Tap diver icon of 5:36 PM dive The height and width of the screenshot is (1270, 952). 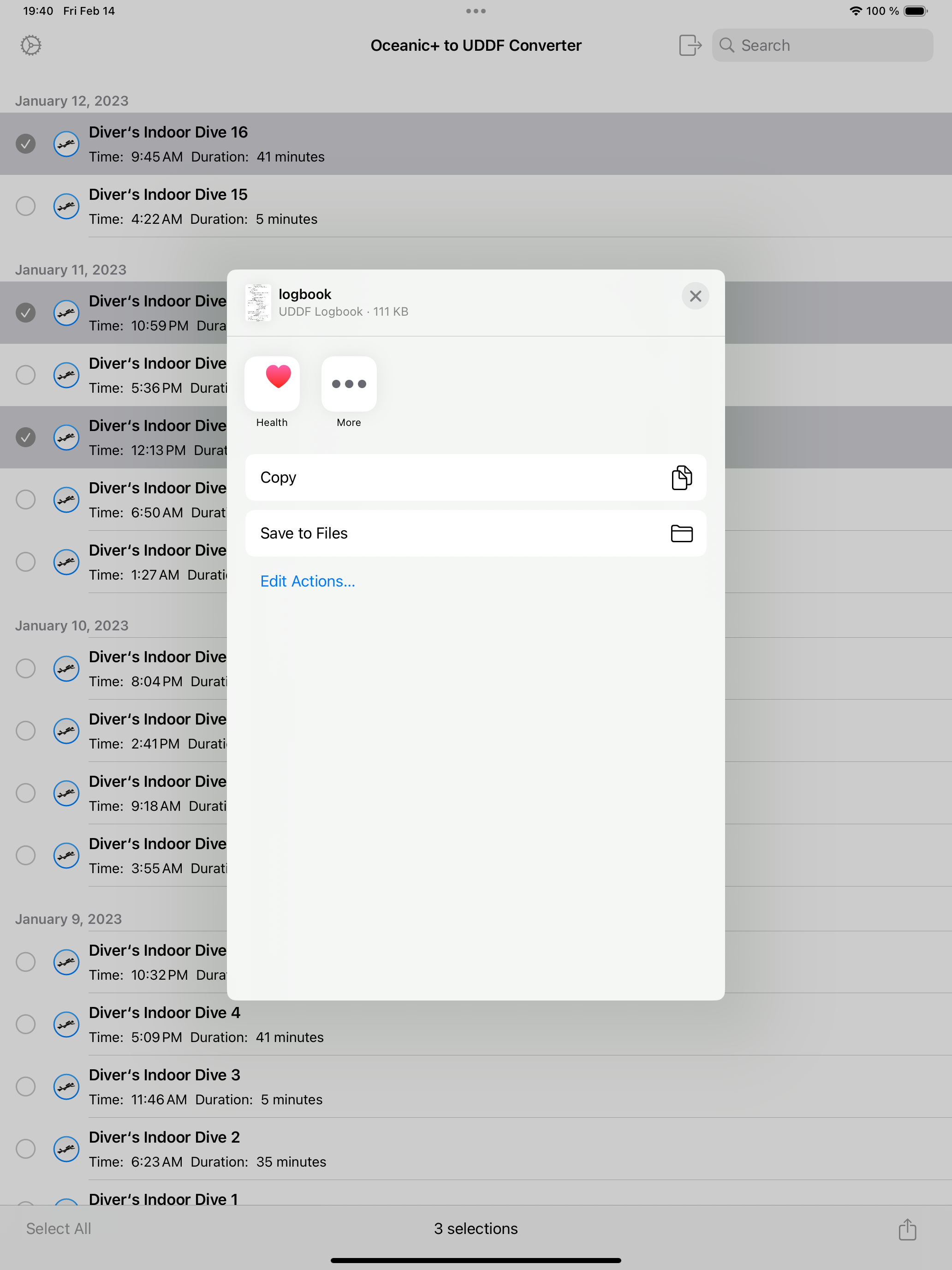tap(66, 375)
